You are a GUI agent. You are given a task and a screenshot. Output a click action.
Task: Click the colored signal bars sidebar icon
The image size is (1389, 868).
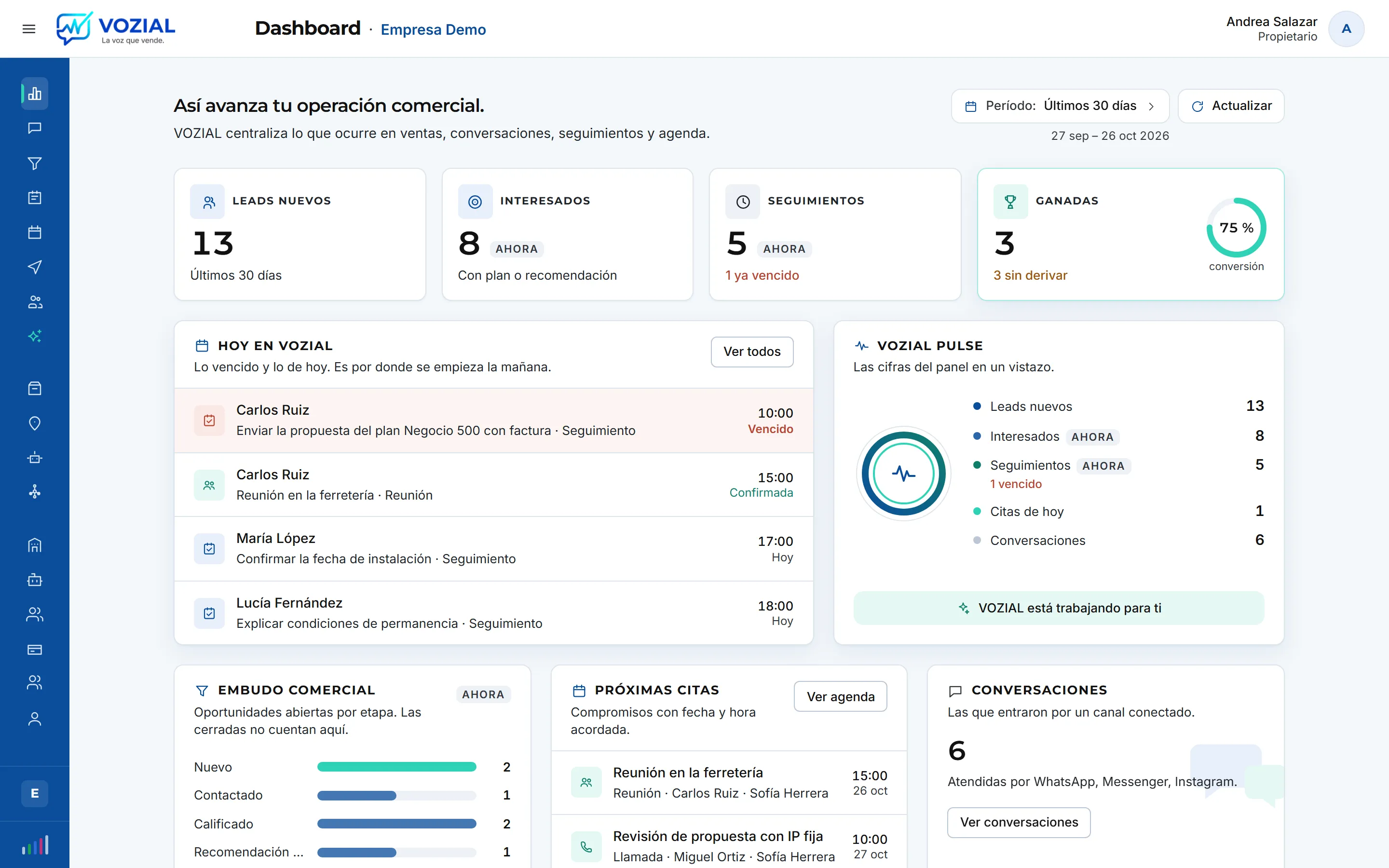tap(34, 845)
